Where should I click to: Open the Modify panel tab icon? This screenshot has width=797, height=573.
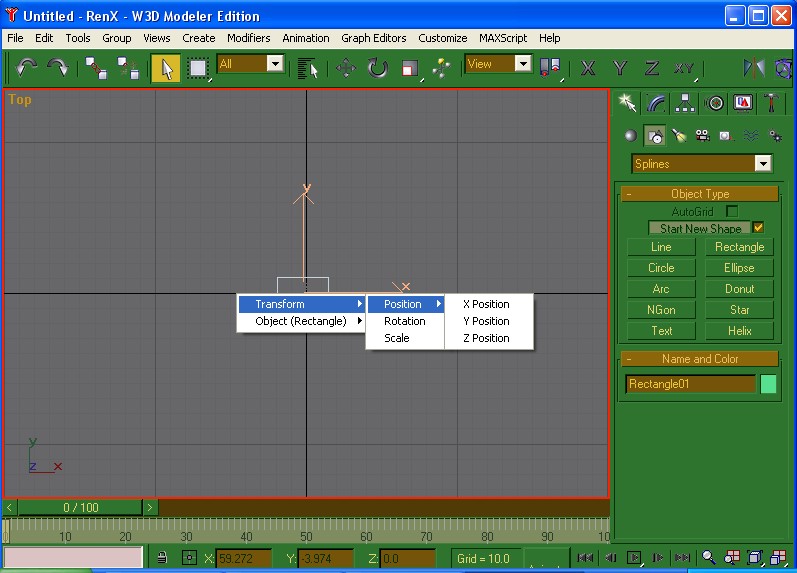[656, 102]
